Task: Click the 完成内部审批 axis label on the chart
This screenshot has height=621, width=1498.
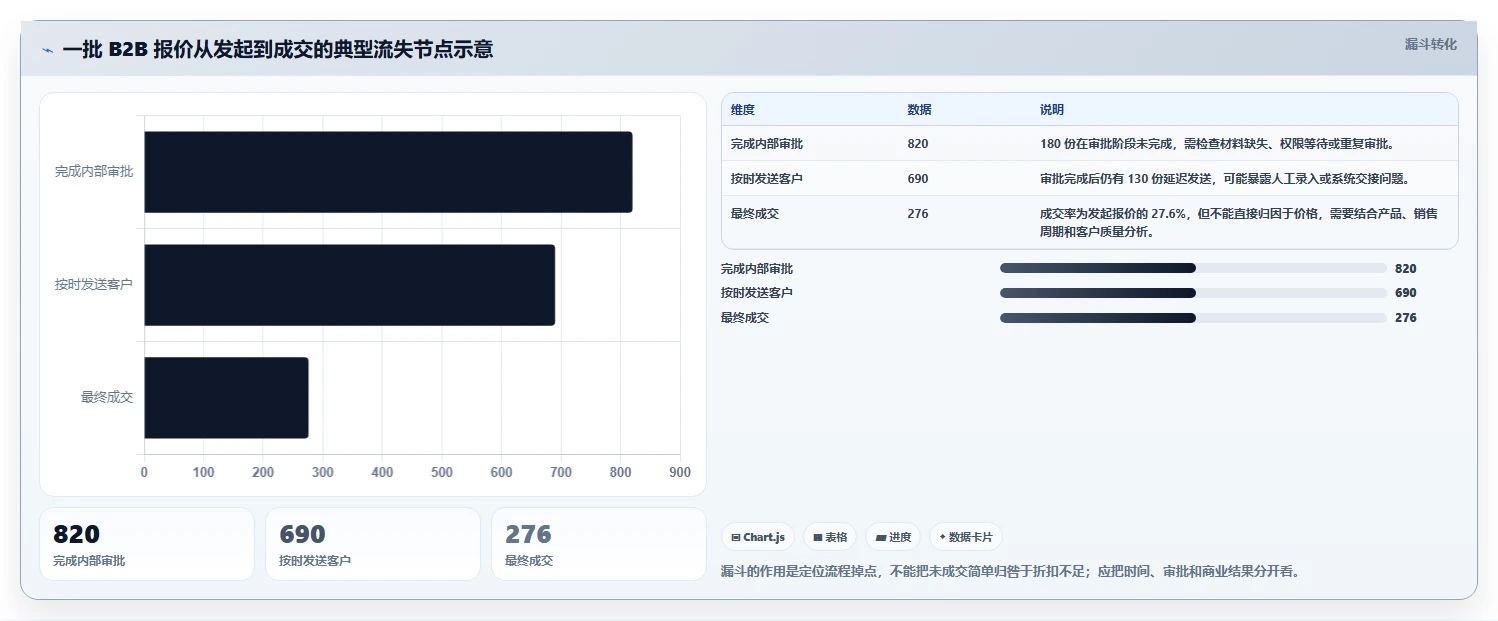Action: click(94, 172)
